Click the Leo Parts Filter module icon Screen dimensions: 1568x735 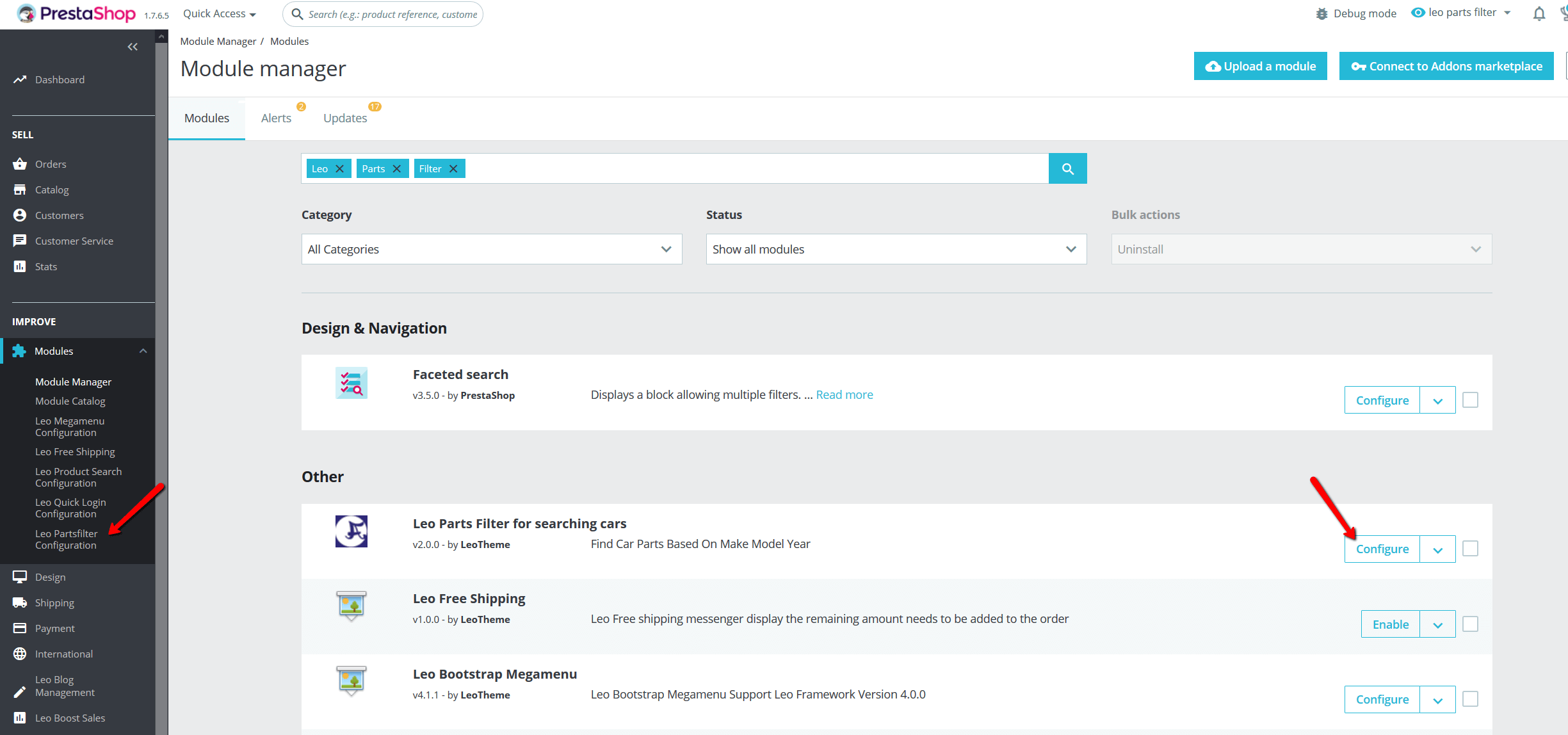(x=352, y=531)
